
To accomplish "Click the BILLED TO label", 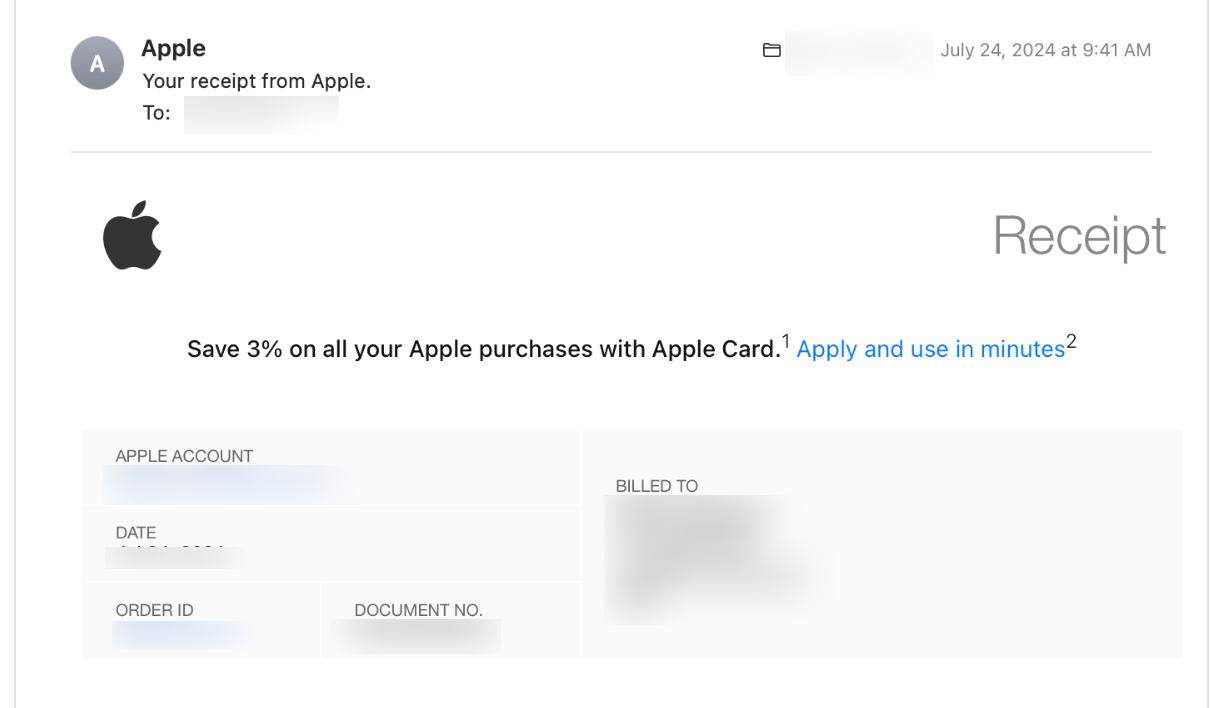I will click(656, 486).
